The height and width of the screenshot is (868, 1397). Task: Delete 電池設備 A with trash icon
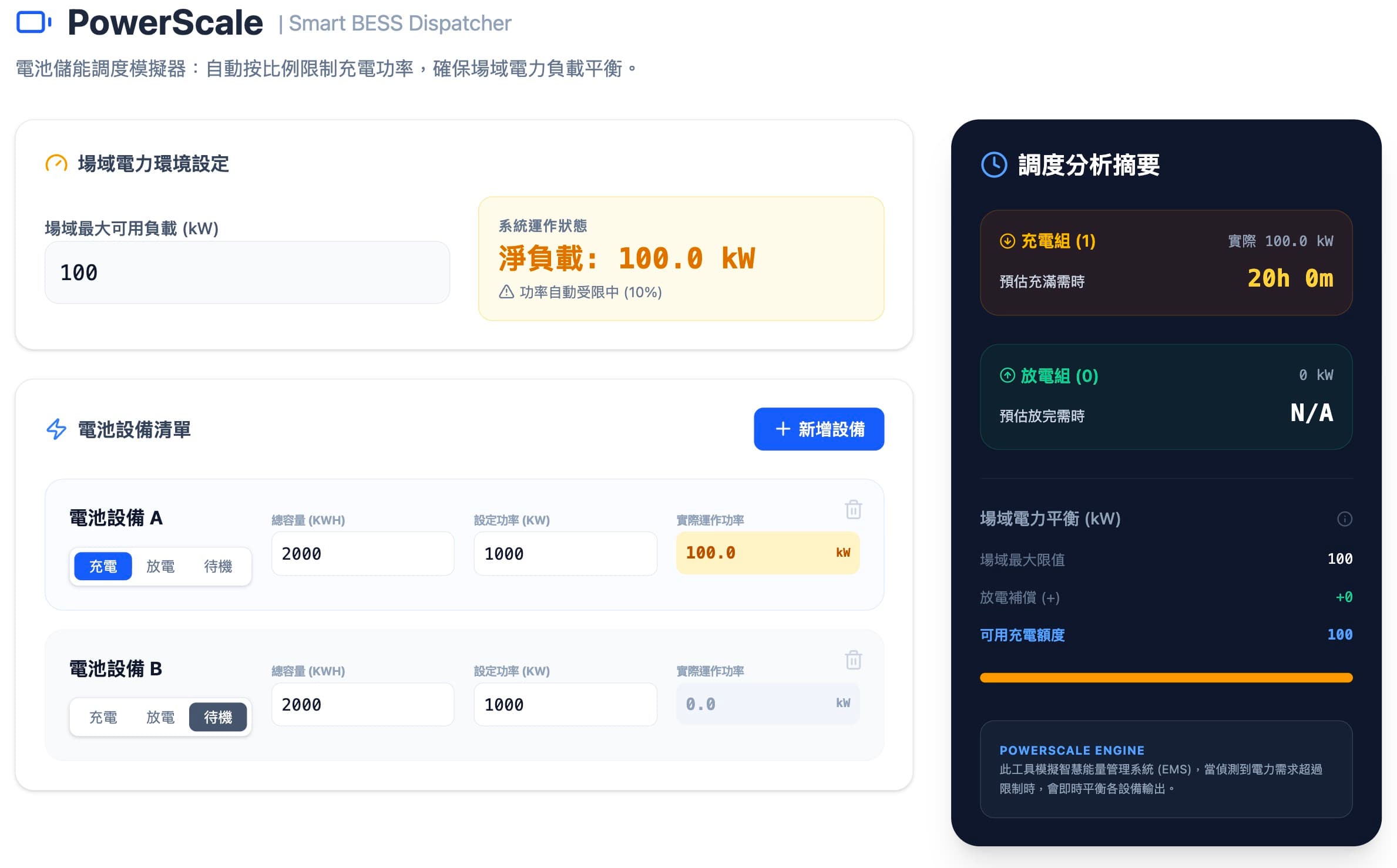(x=853, y=509)
